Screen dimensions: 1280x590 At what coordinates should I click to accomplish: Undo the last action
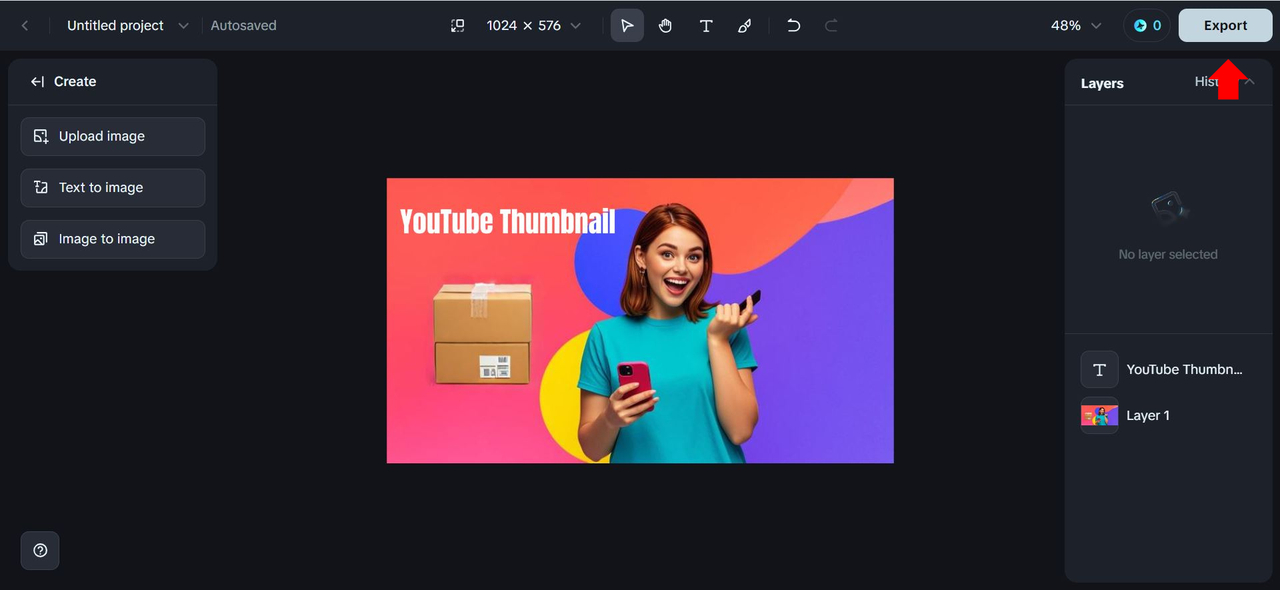point(793,26)
